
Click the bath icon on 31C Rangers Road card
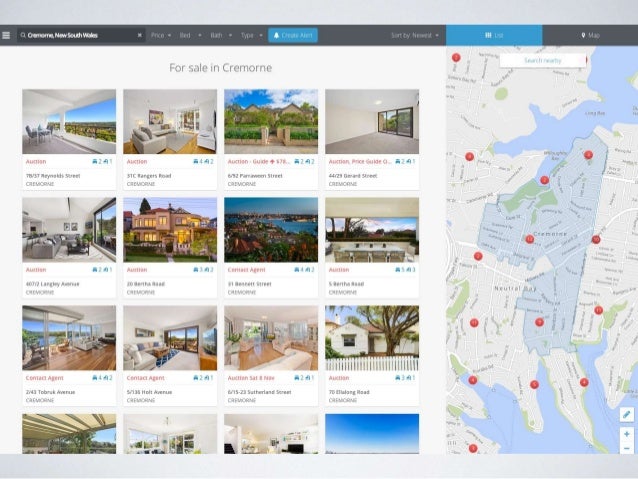(206, 162)
